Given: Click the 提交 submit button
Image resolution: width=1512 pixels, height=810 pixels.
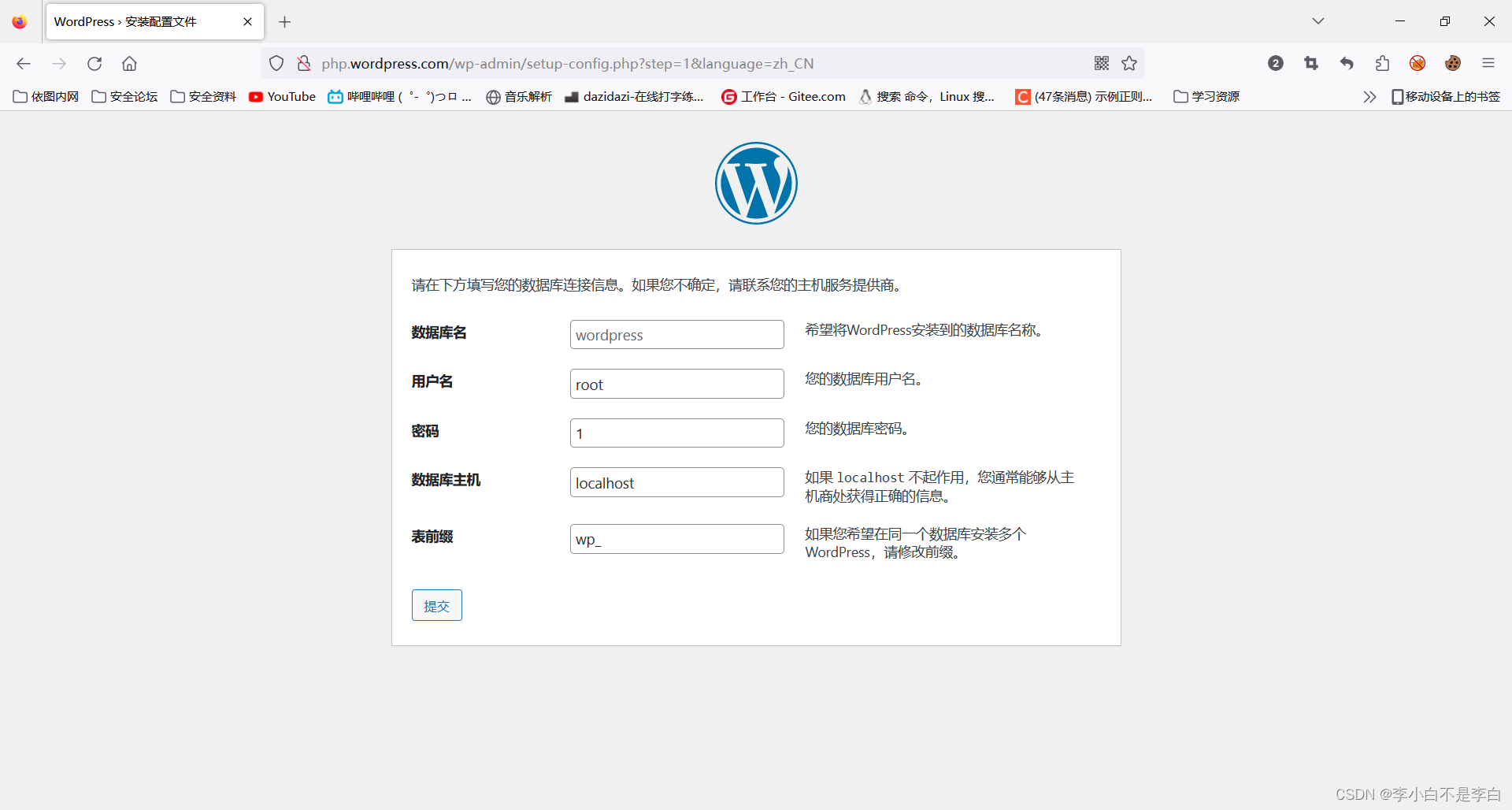Looking at the screenshot, I should pyautogui.click(x=436, y=605).
